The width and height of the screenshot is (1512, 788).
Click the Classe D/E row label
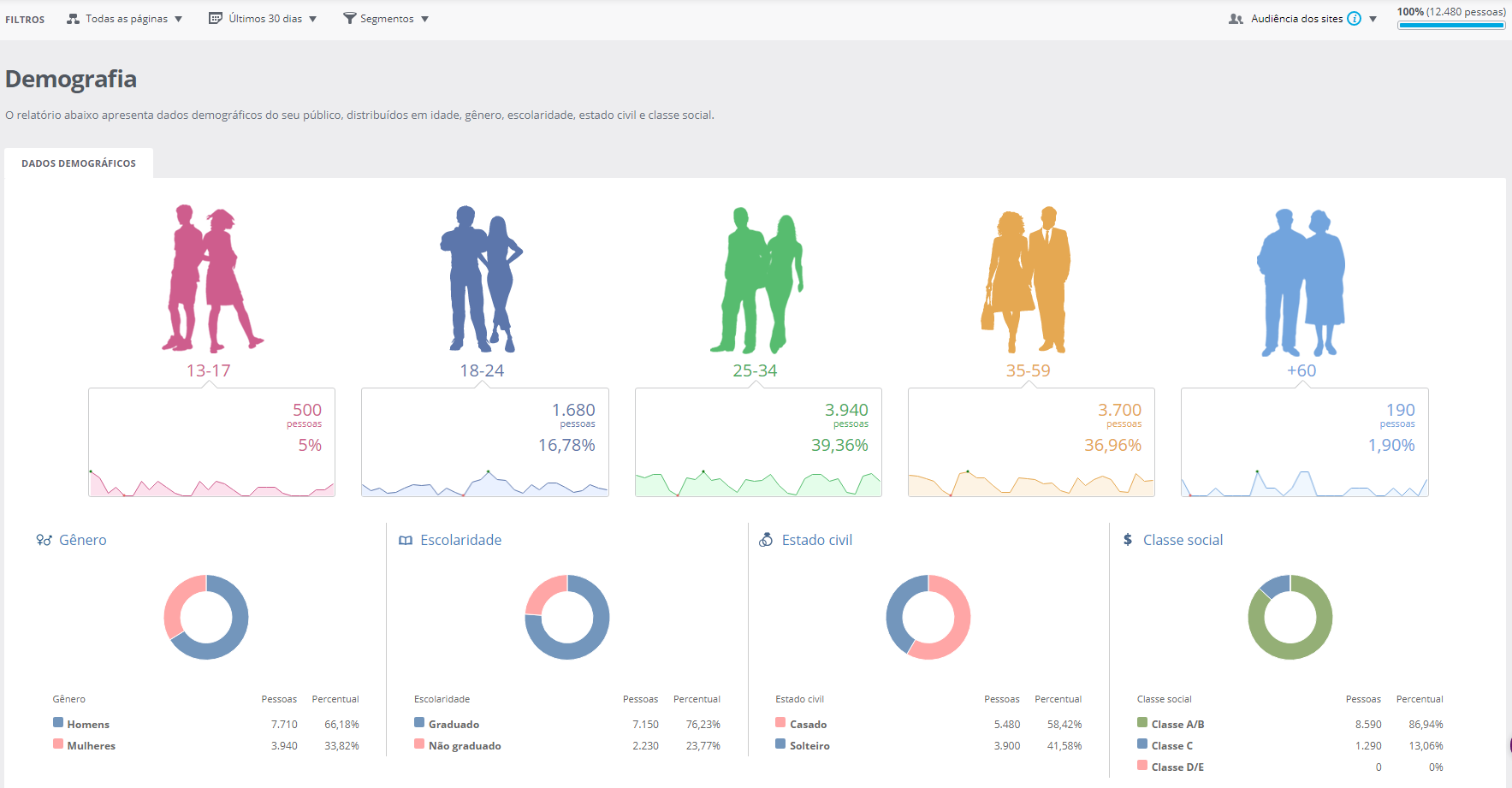[1177, 767]
